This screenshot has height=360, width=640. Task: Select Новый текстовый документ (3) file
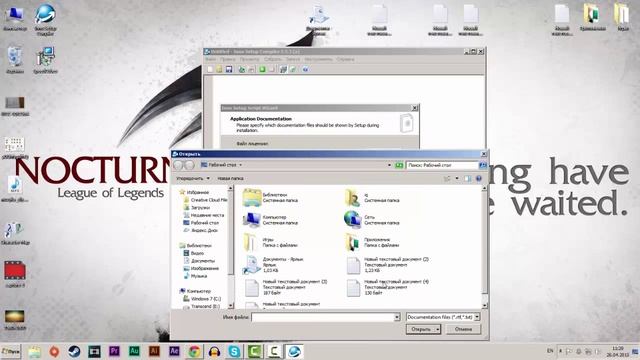(x=285, y=287)
